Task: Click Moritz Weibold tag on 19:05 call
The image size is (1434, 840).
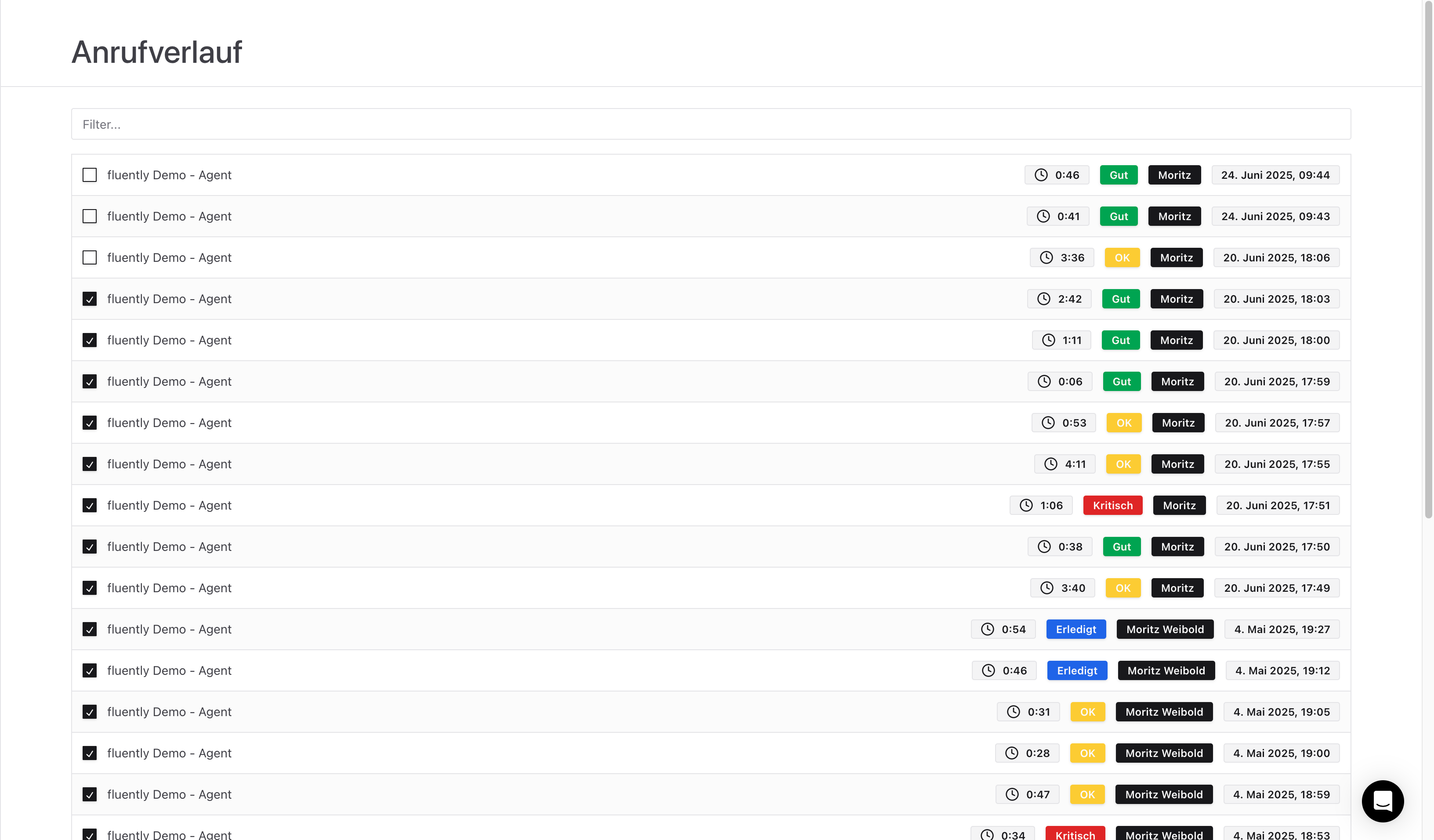Action: tap(1164, 711)
